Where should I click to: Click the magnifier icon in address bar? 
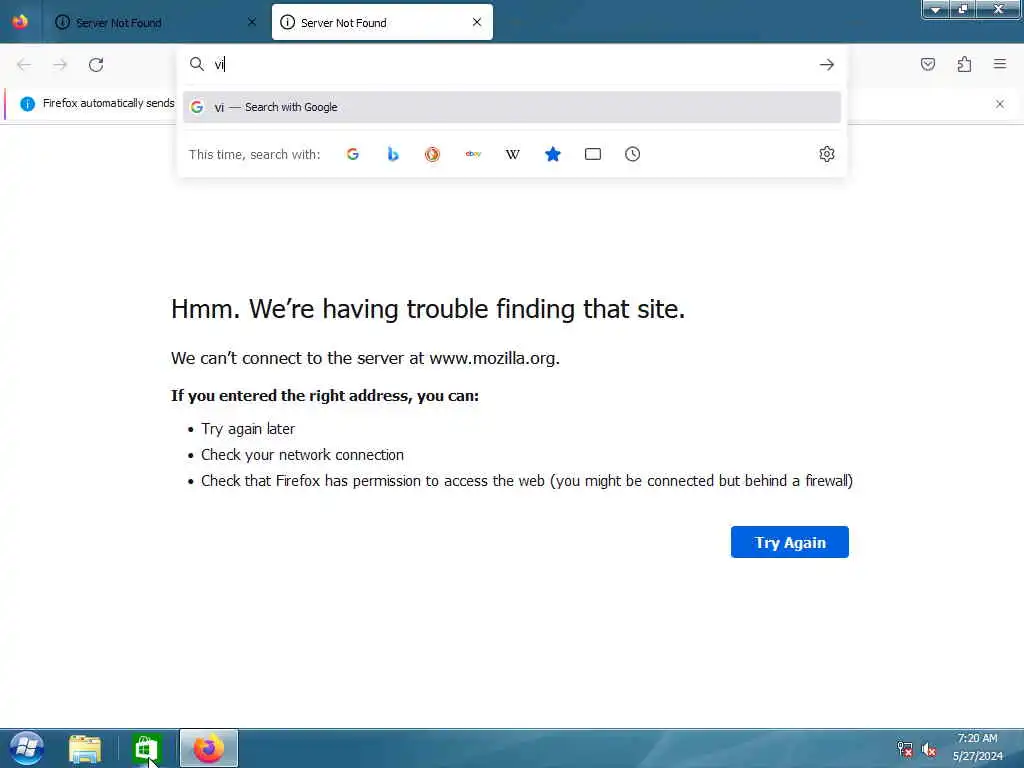click(197, 64)
